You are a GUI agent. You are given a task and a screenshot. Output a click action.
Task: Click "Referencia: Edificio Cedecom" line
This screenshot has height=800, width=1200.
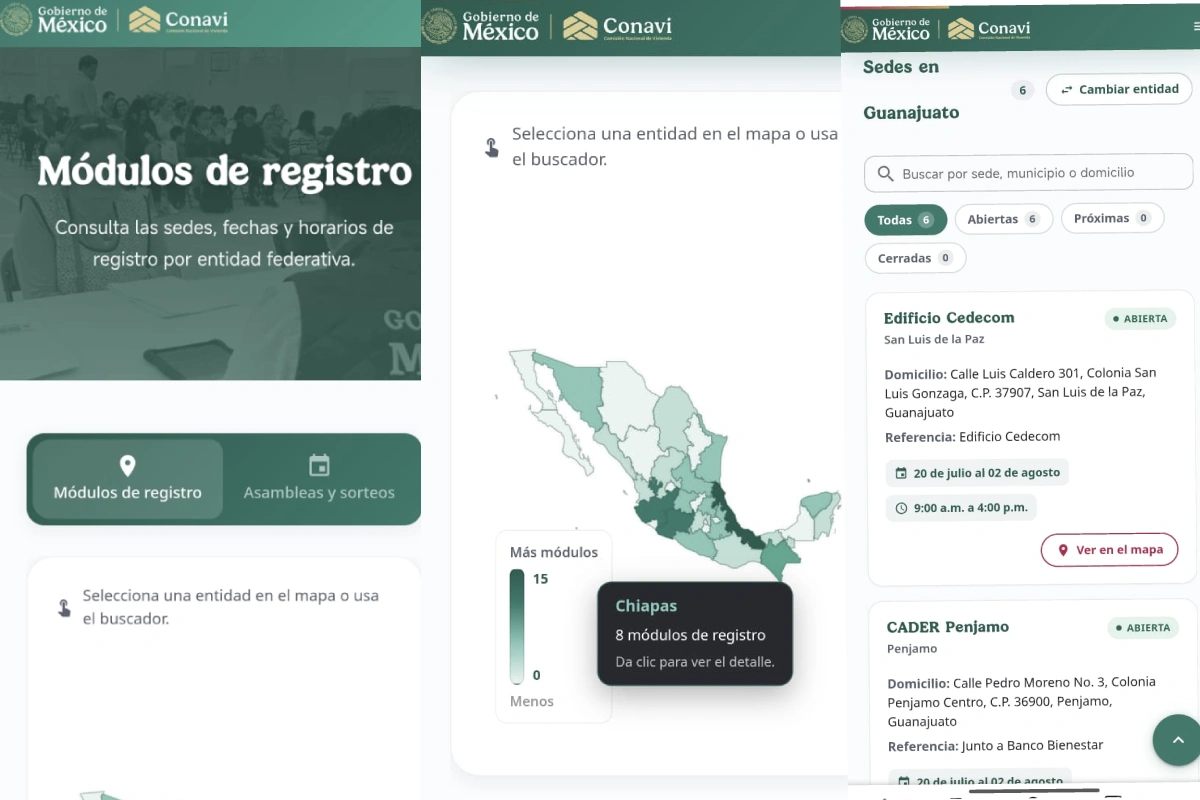pyautogui.click(x=972, y=437)
